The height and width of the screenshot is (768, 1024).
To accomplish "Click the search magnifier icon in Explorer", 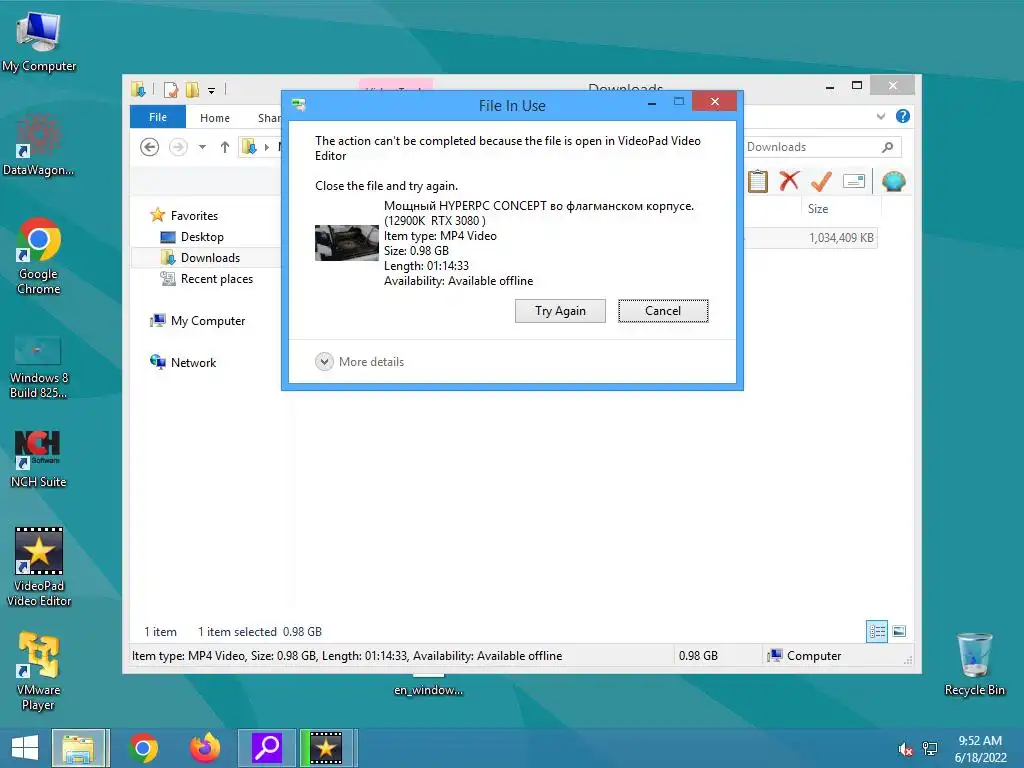I will point(888,147).
